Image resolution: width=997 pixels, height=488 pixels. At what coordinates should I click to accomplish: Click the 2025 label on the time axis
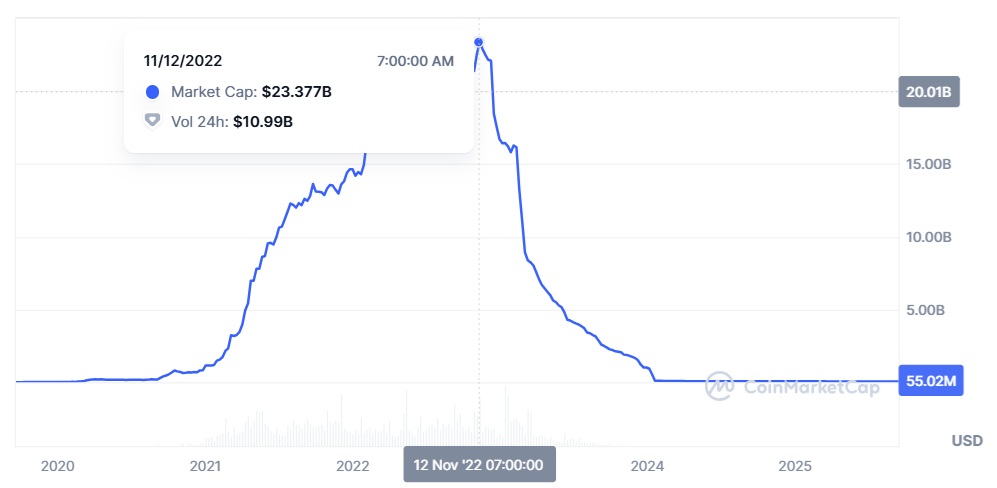795,466
